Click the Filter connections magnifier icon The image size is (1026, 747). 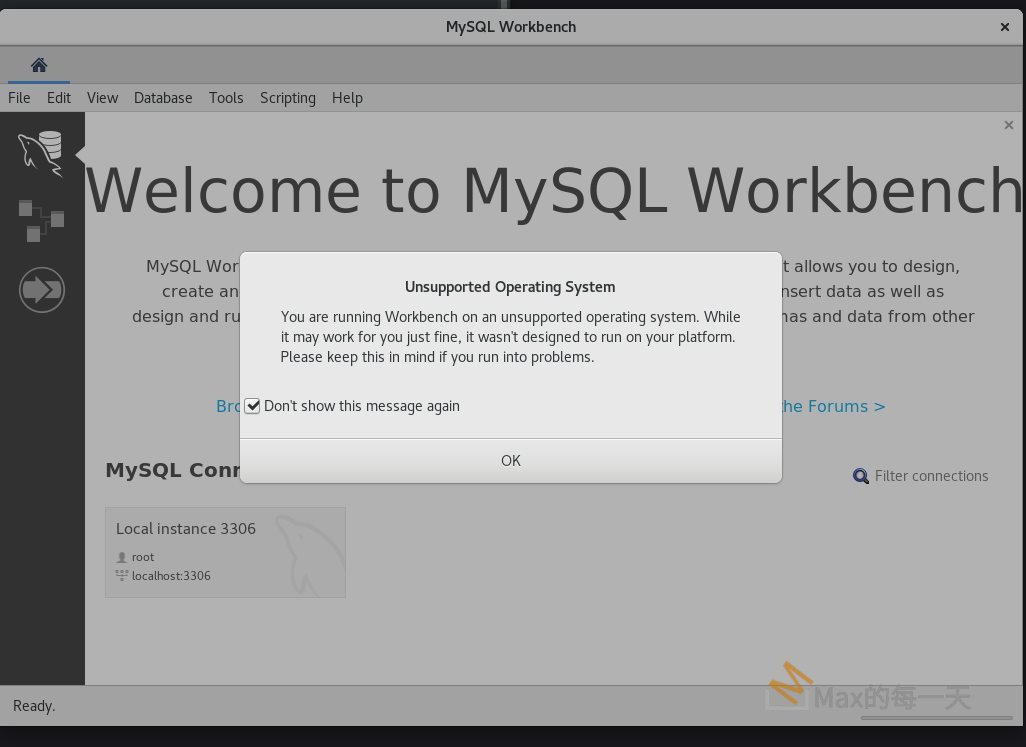point(861,476)
